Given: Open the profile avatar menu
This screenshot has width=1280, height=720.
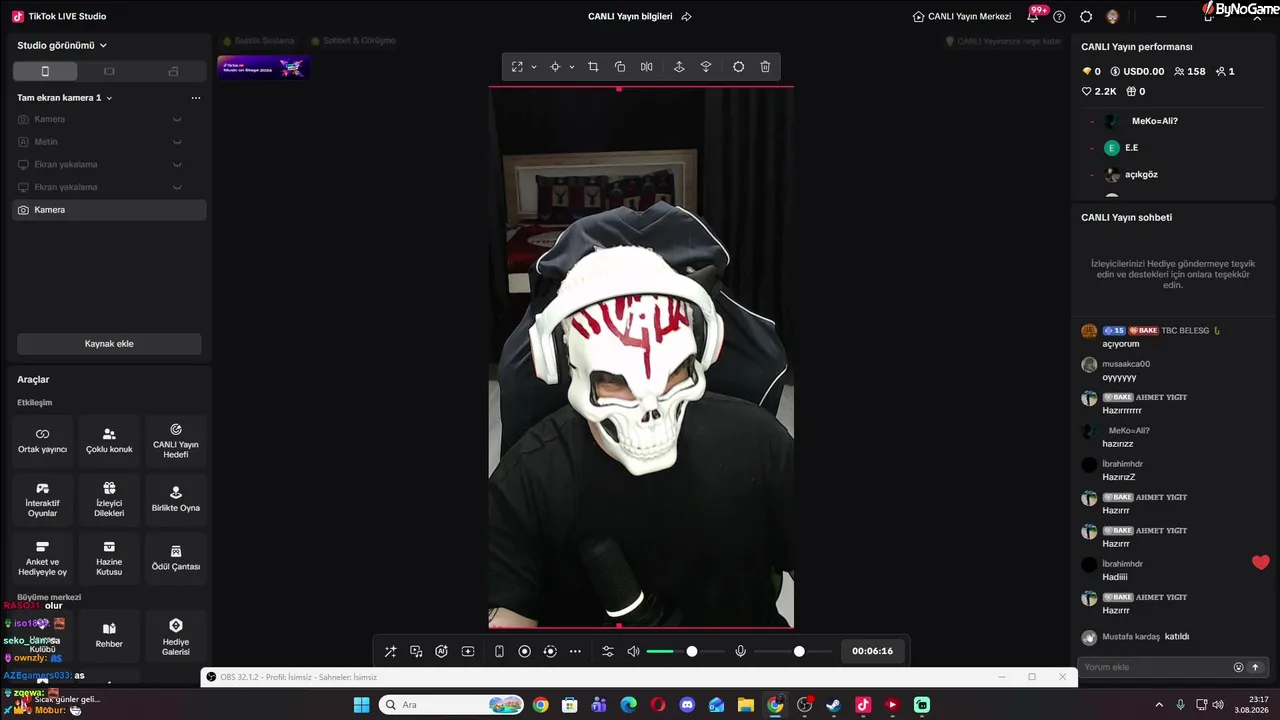Looking at the screenshot, I should click(x=1113, y=16).
